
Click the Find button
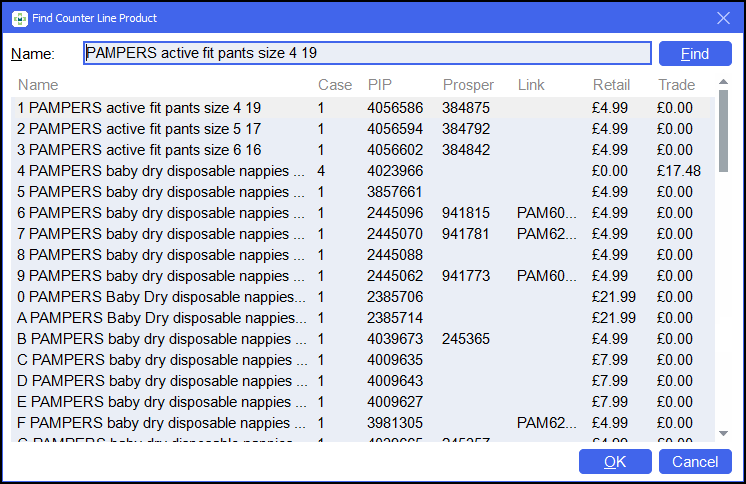695,54
